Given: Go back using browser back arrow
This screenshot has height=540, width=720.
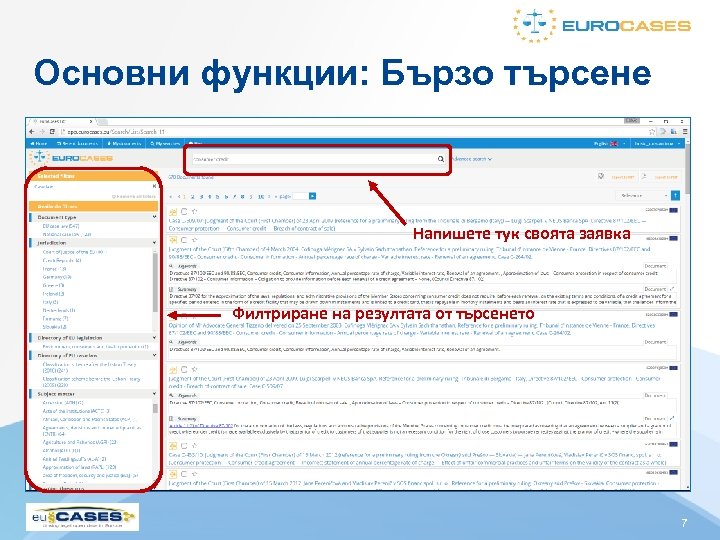Looking at the screenshot, I should click(32, 132).
